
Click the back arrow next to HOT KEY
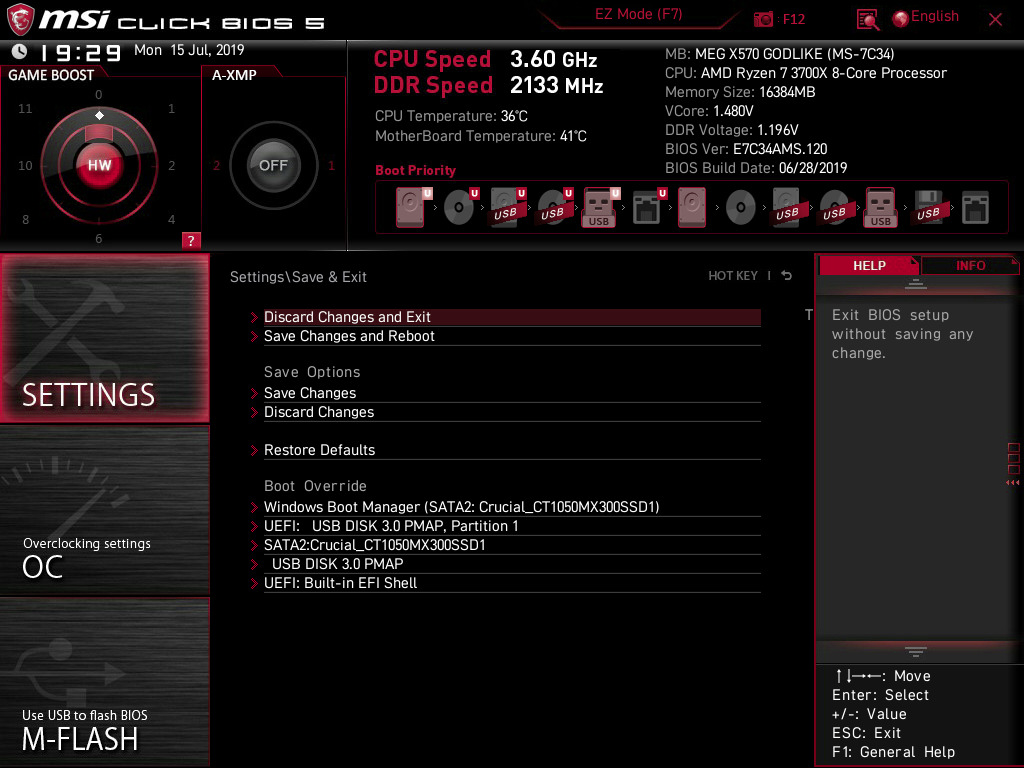point(786,276)
